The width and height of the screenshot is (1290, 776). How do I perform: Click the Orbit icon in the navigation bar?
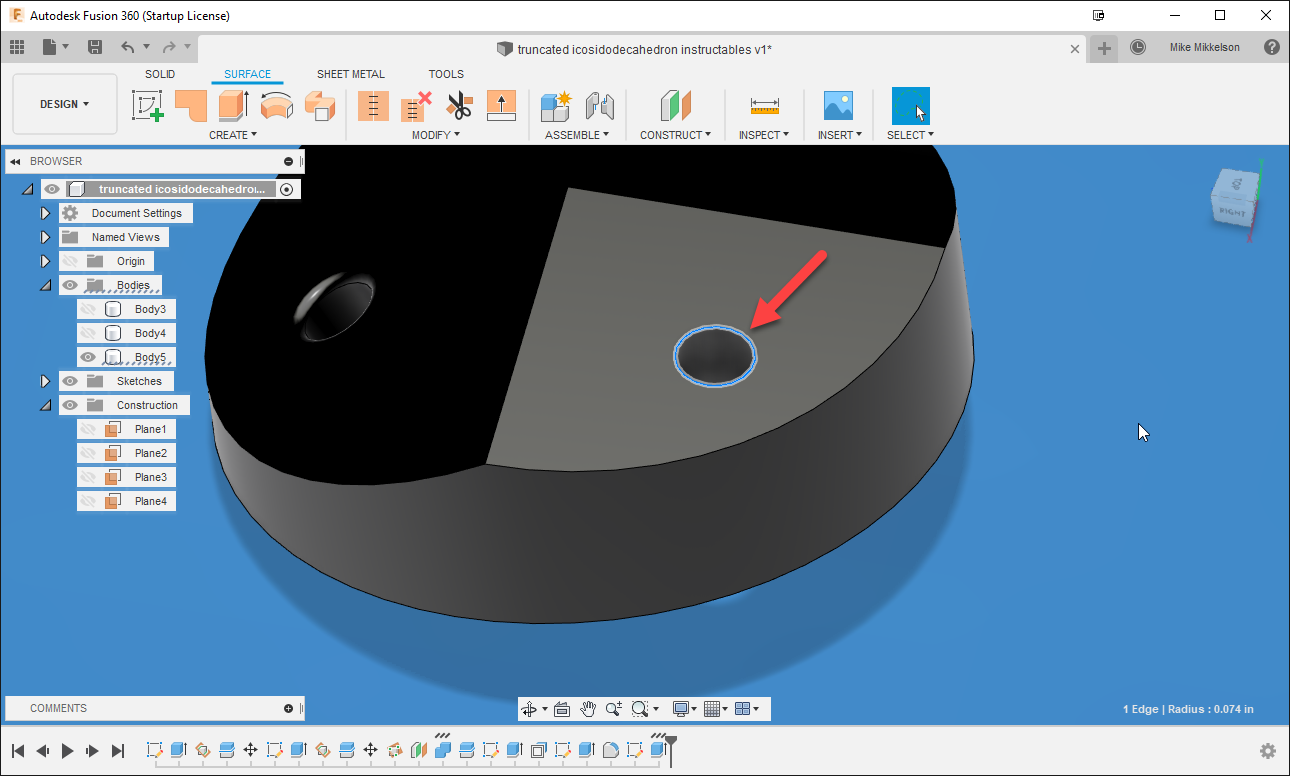click(529, 708)
